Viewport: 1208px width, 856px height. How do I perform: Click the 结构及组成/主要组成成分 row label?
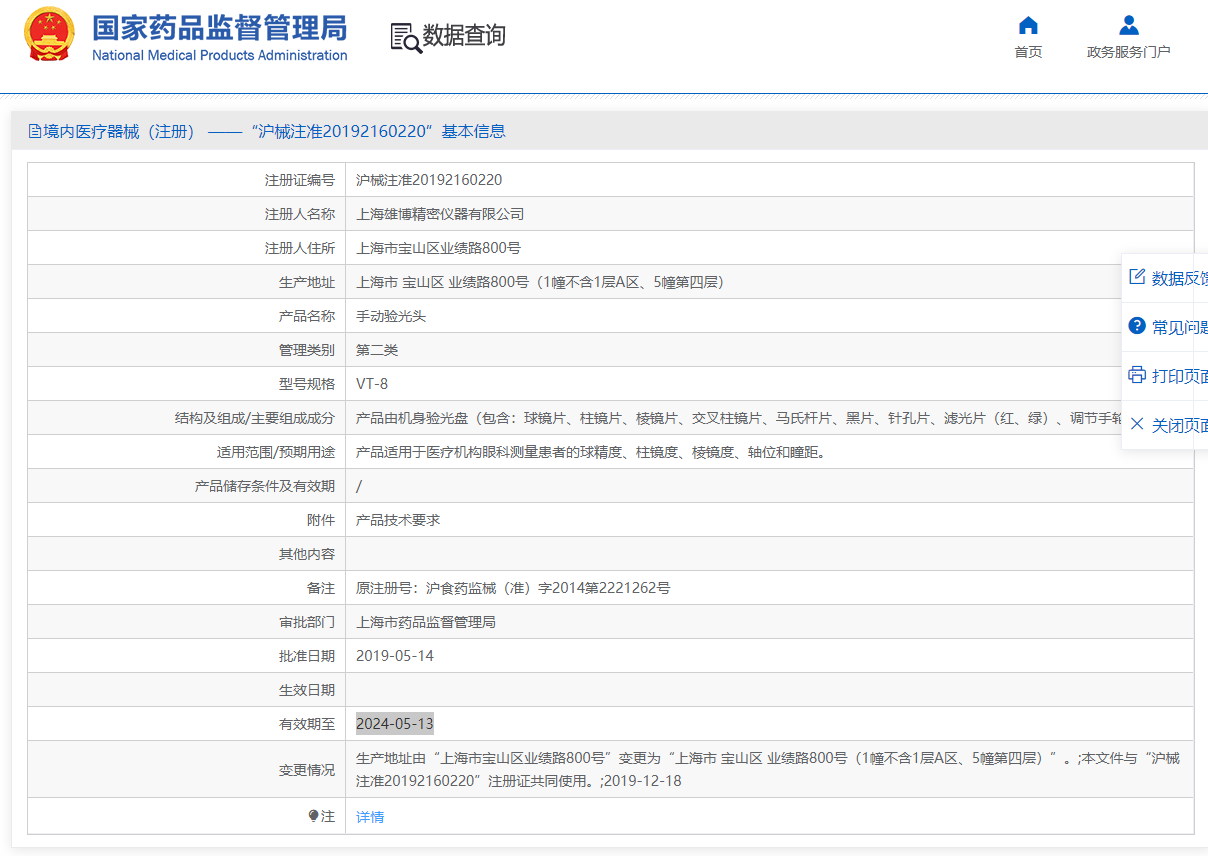(x=255, y=418)
